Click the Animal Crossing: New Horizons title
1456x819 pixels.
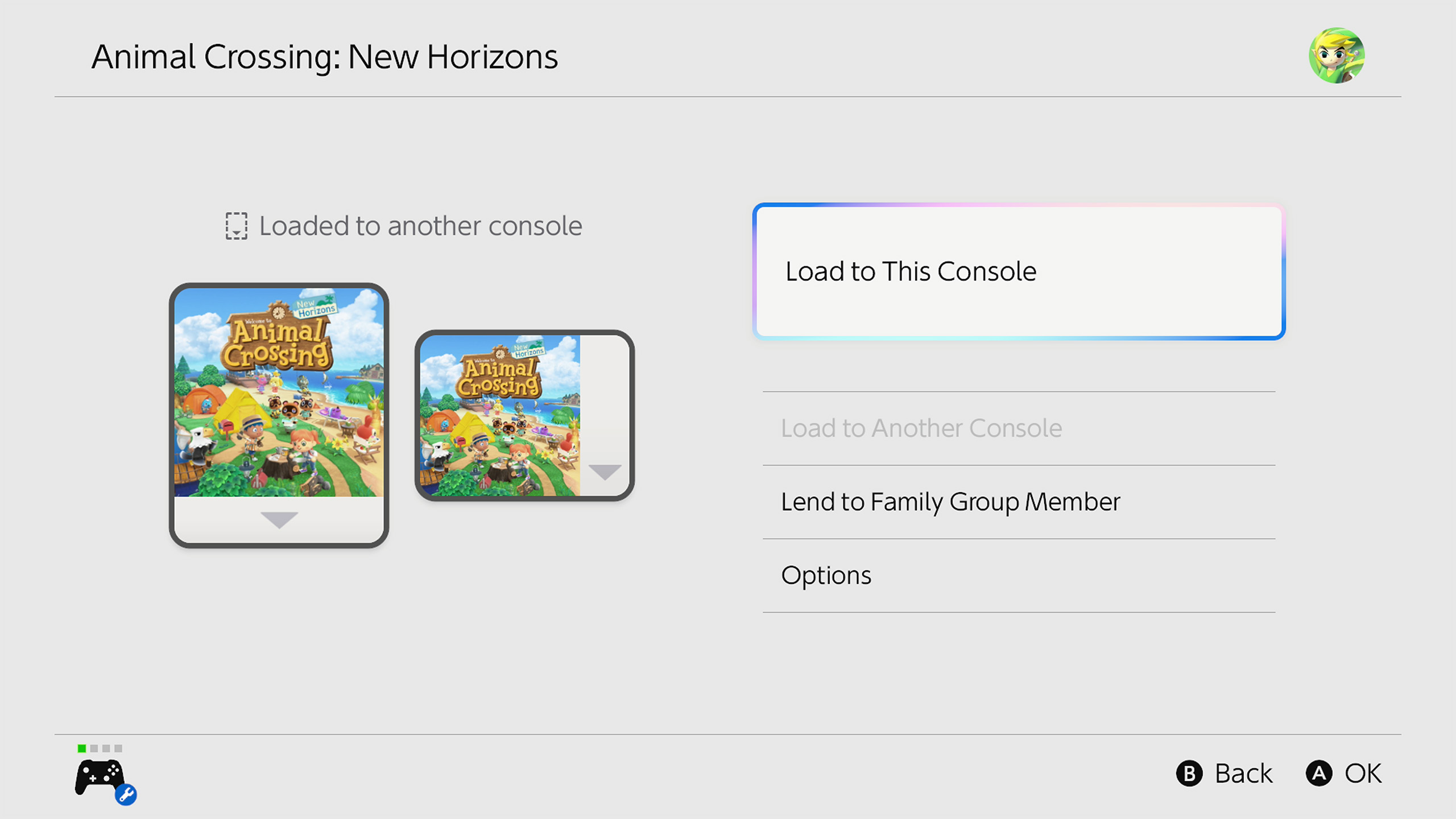(325, 57)
